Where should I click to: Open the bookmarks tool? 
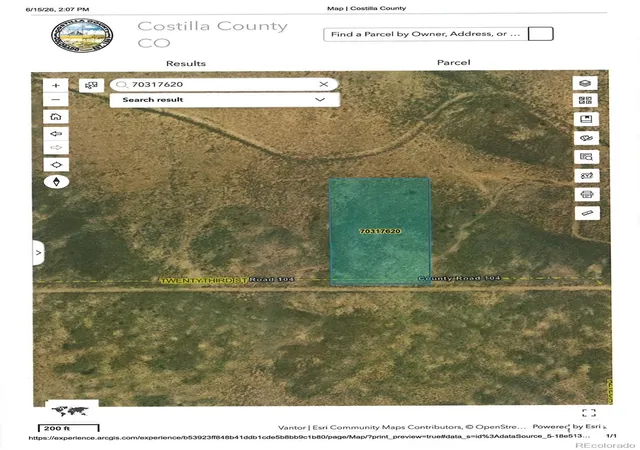tap(586, 119)
